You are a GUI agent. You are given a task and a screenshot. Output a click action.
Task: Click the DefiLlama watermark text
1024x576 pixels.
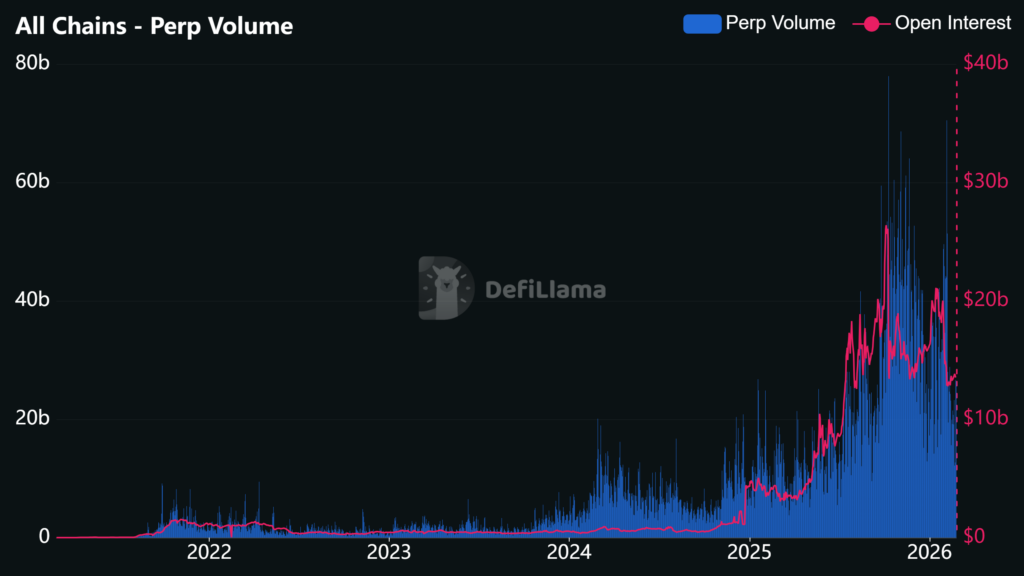tap(545, 290)
